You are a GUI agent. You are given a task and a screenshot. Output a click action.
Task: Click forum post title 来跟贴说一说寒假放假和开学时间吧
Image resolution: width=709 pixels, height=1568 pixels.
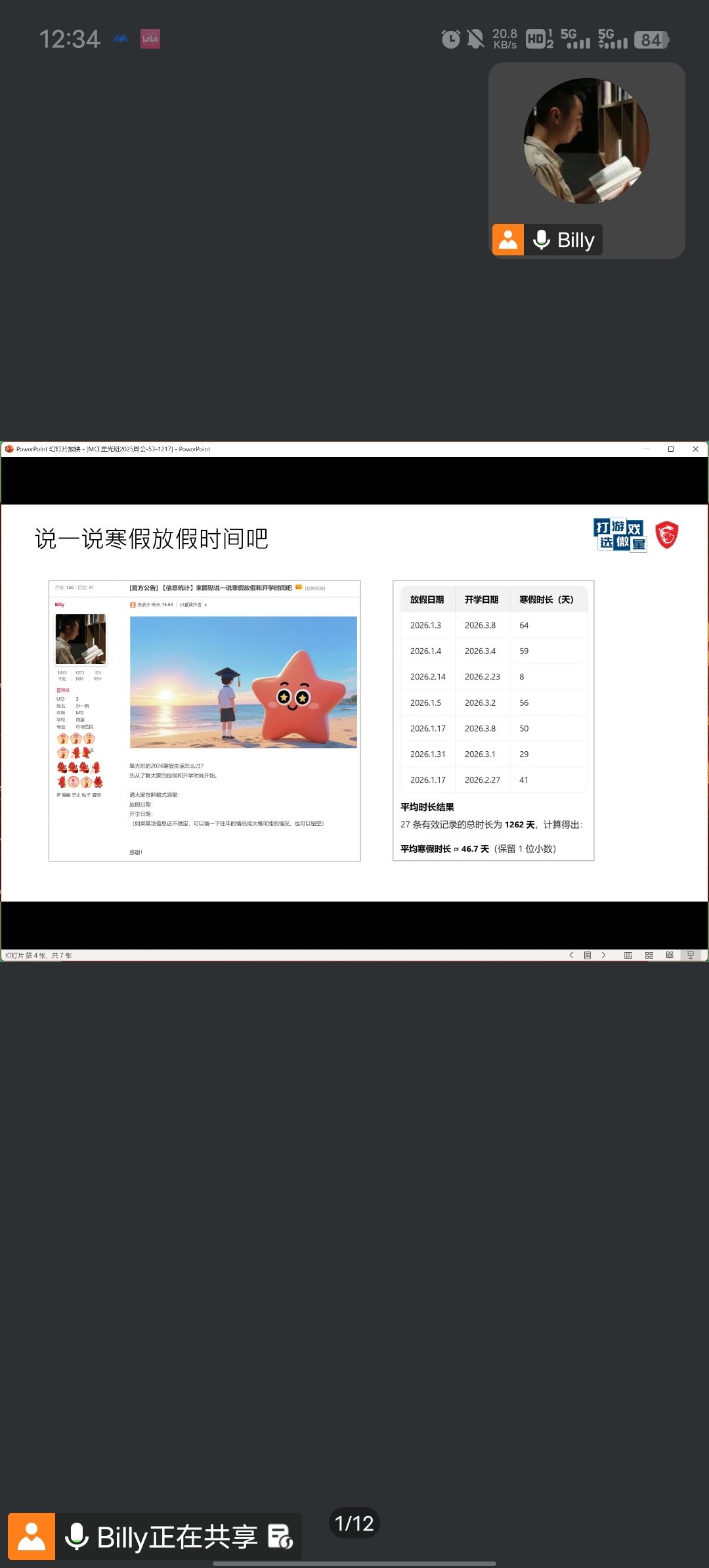pyautogui.click(x=244, y=588)
